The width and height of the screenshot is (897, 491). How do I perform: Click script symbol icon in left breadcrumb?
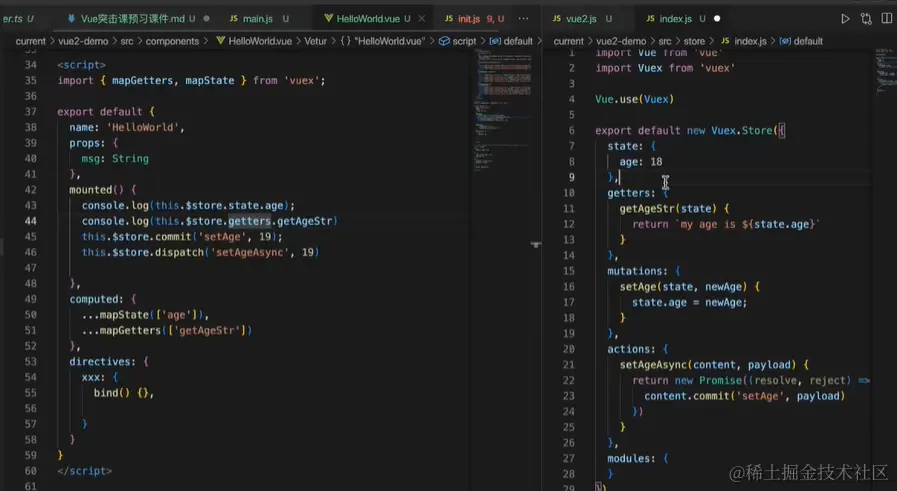click(x=444, y=41)
